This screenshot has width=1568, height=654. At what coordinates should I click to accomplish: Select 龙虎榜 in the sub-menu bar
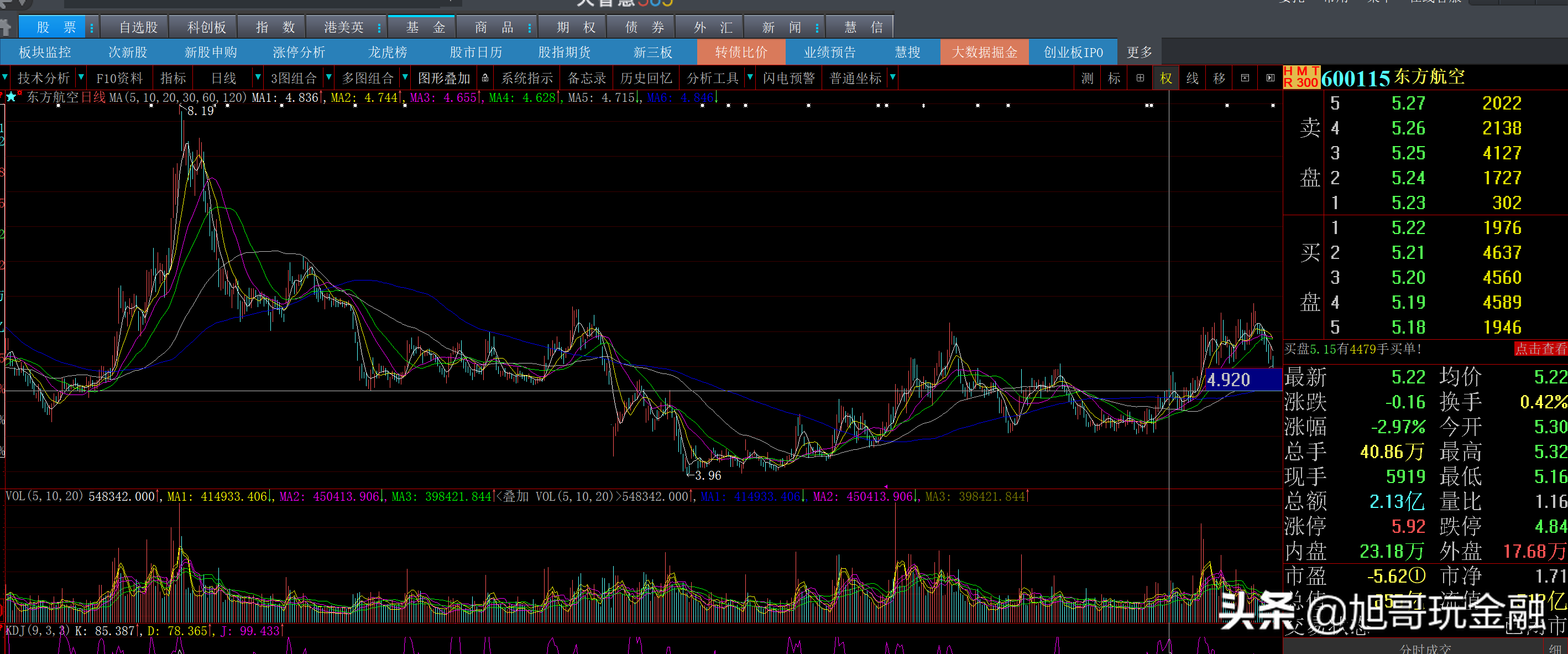pos(388,53)
